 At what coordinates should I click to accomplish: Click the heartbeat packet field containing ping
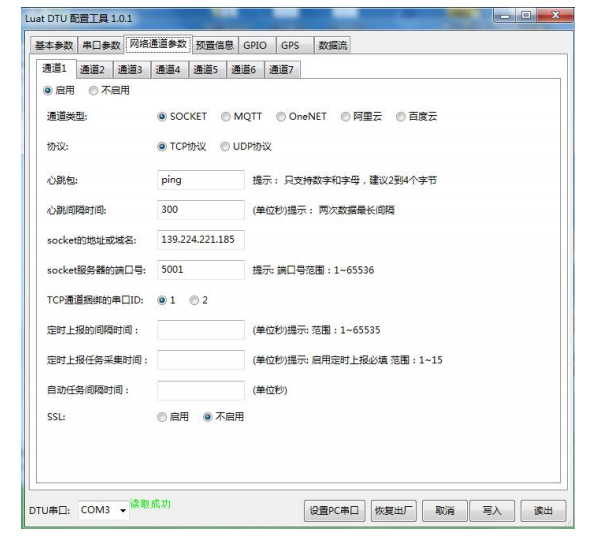click(x=201, y=180)
